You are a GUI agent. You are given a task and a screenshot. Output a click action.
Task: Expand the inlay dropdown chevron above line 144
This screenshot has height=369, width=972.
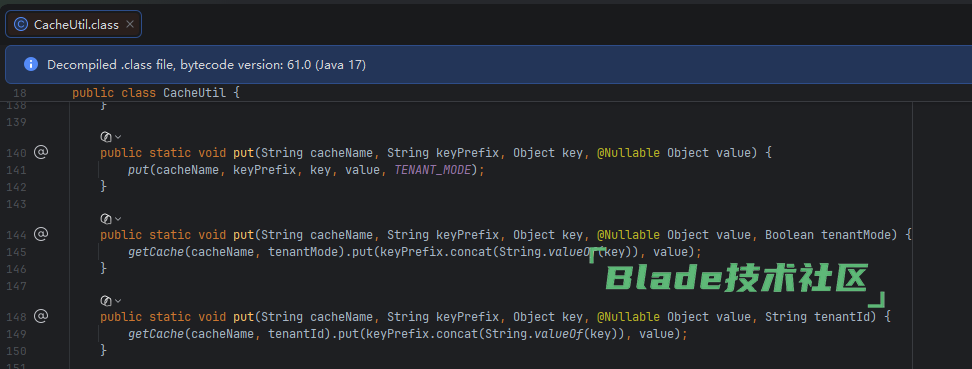click(x=118, y=218)
